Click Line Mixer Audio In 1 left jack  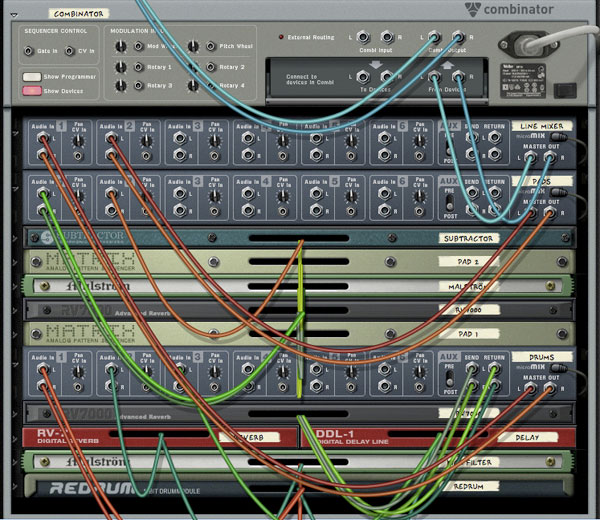[x=43, y=138]
